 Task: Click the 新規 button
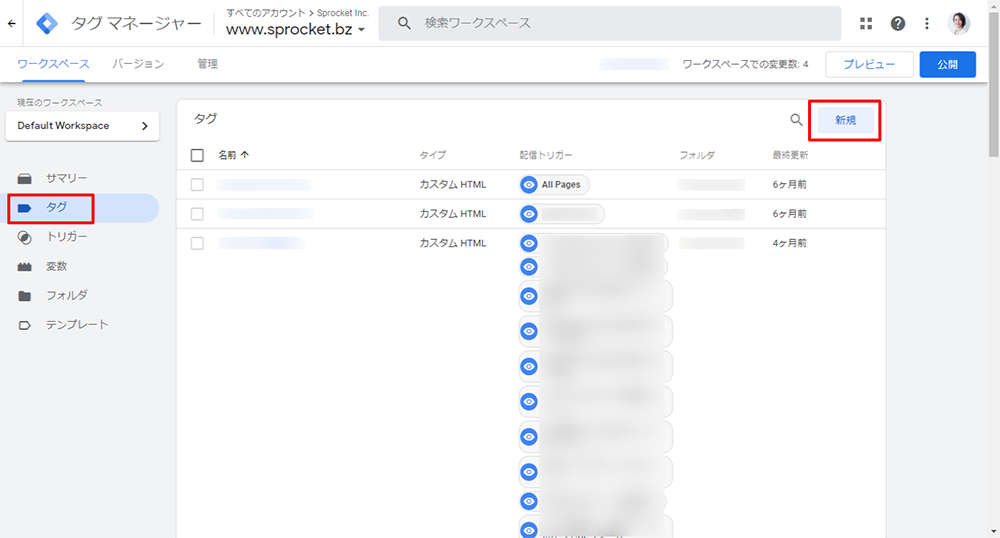pos(845,120)
